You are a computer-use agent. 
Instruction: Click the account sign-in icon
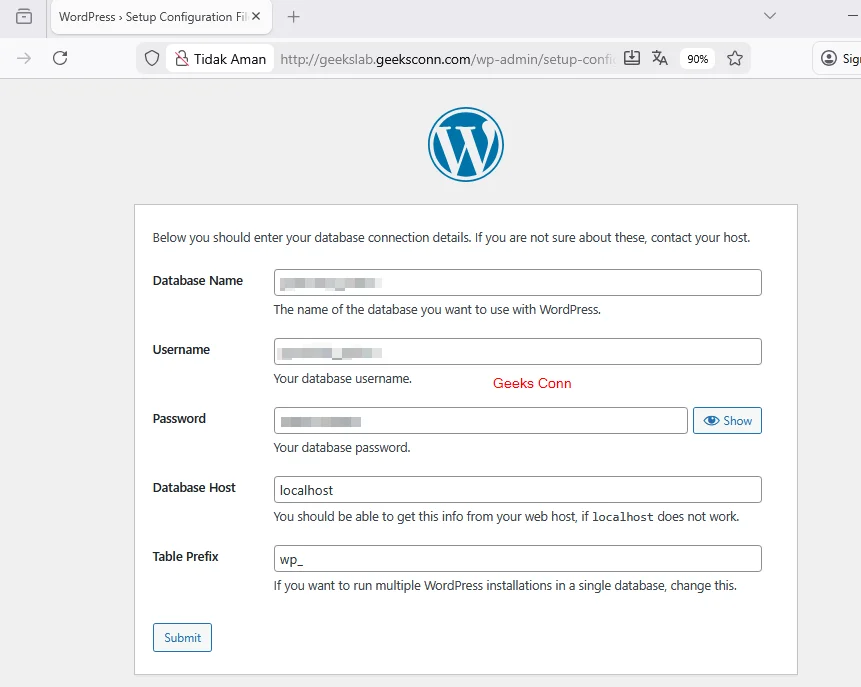(x=828, y=58)
